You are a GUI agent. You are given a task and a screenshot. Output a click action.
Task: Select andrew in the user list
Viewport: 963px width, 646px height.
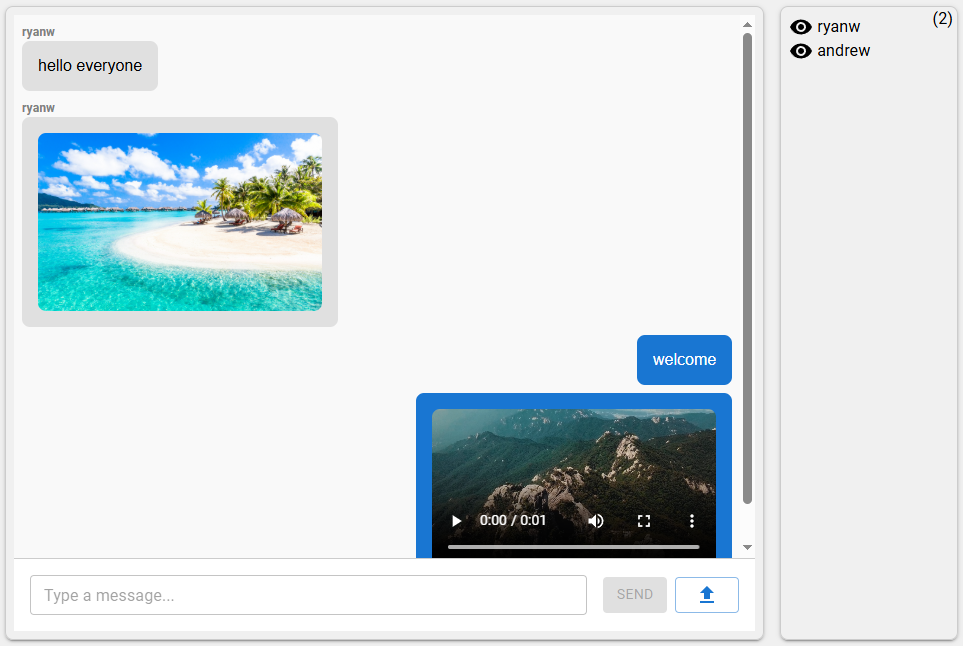[x=843, y=51]
